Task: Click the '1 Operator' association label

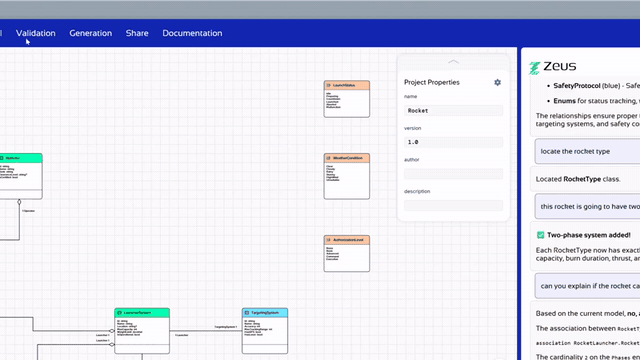Action: pyautogui.click(x=29, y=211)
